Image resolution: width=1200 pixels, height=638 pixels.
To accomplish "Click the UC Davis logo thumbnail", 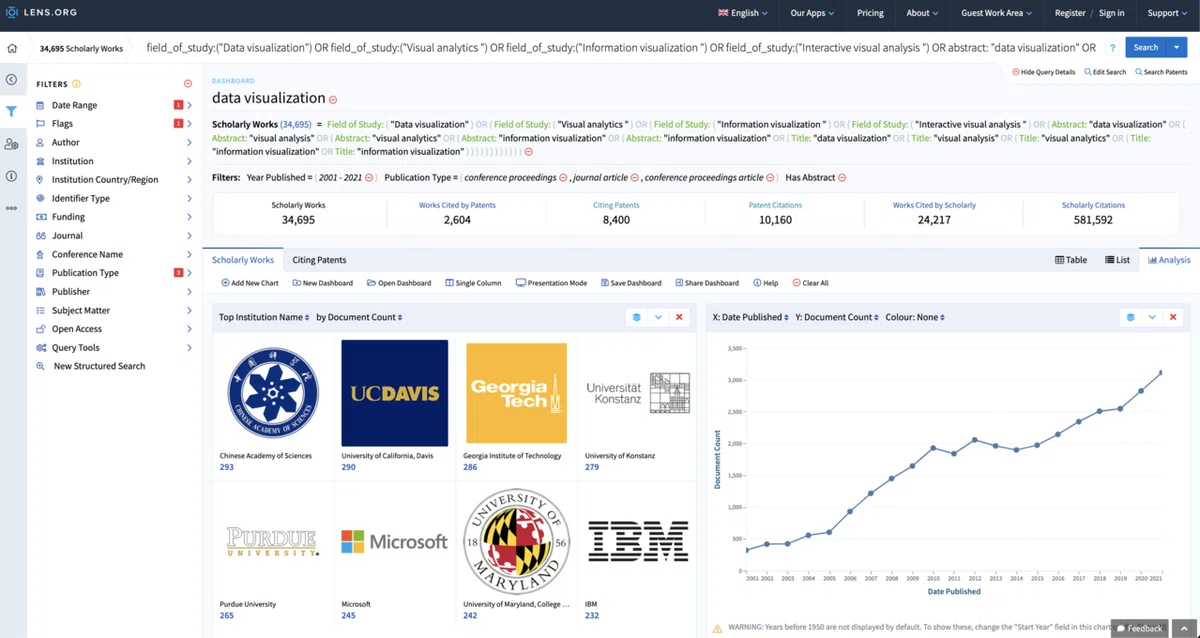I will [394, 393].
